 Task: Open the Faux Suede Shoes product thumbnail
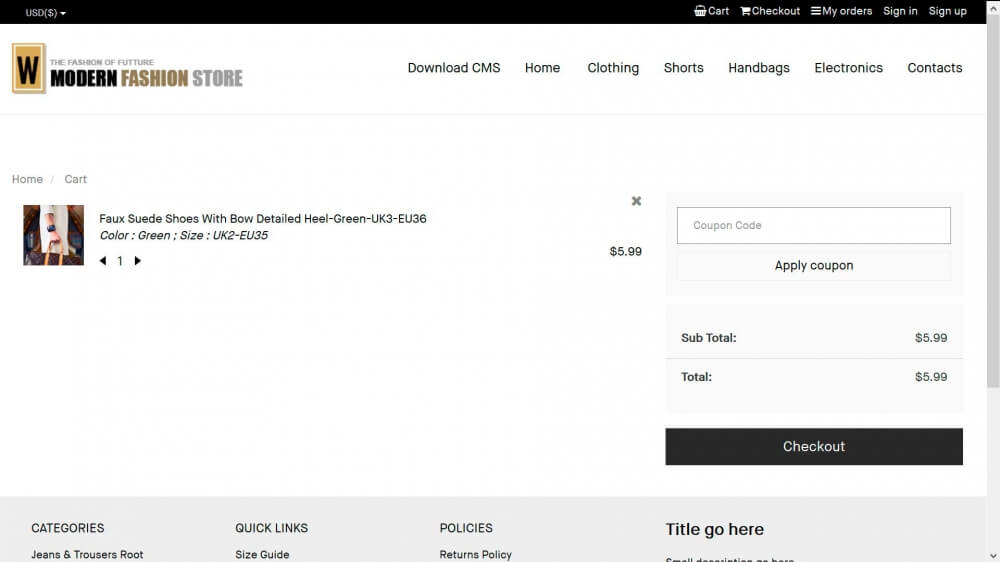point(54,235)
